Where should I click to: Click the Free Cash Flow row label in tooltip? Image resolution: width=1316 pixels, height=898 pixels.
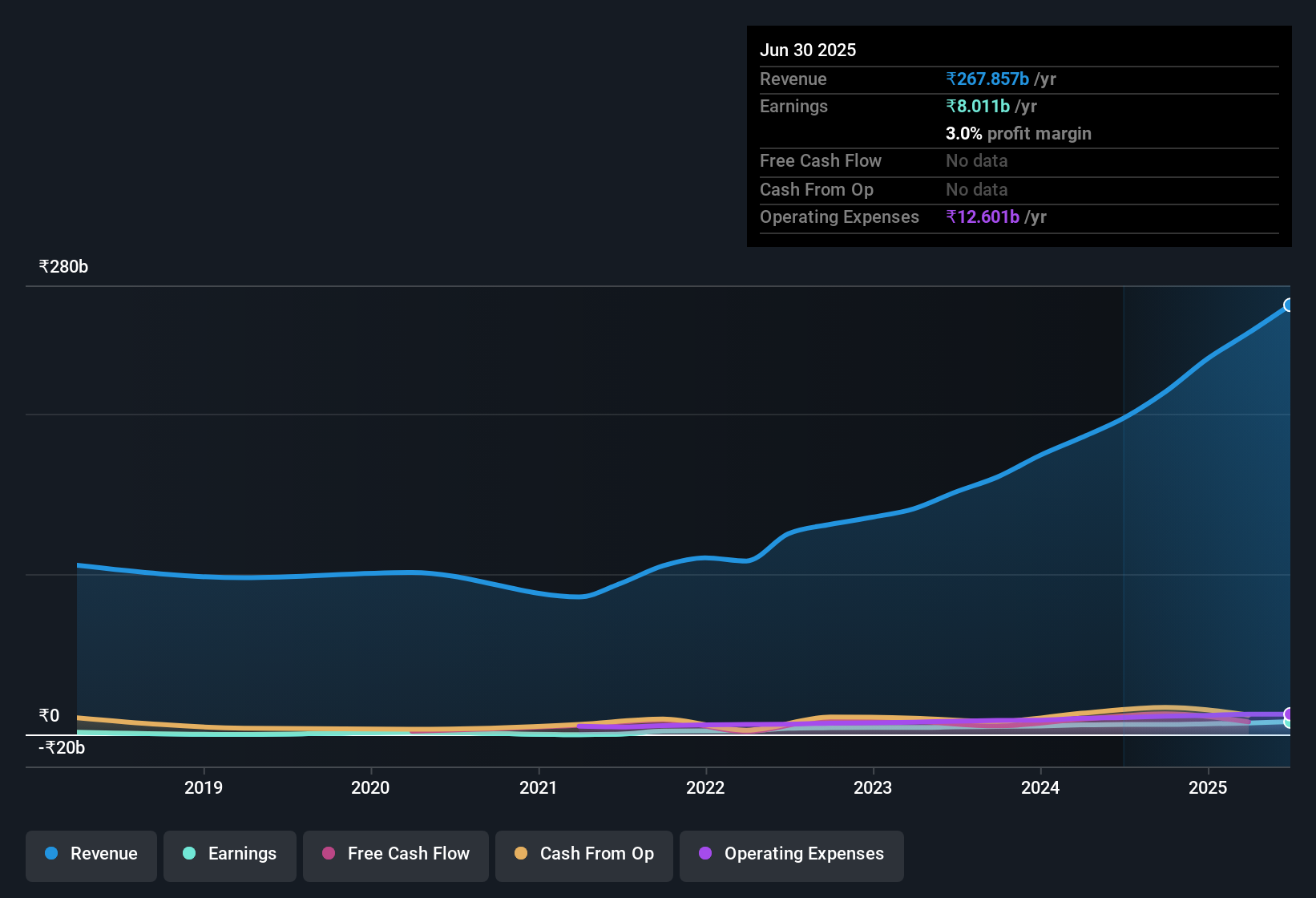pyautogui.click(x=821, y=160)
